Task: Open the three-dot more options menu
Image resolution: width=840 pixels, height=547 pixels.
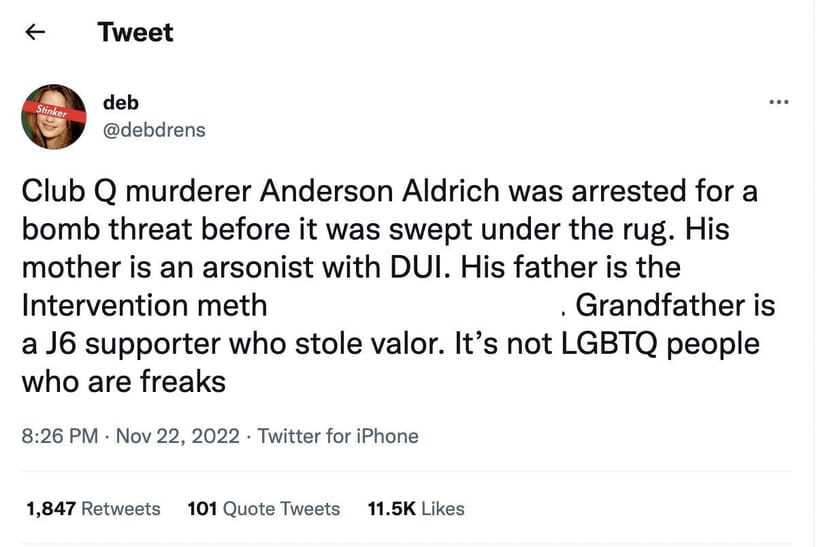Action: [779, 102]
